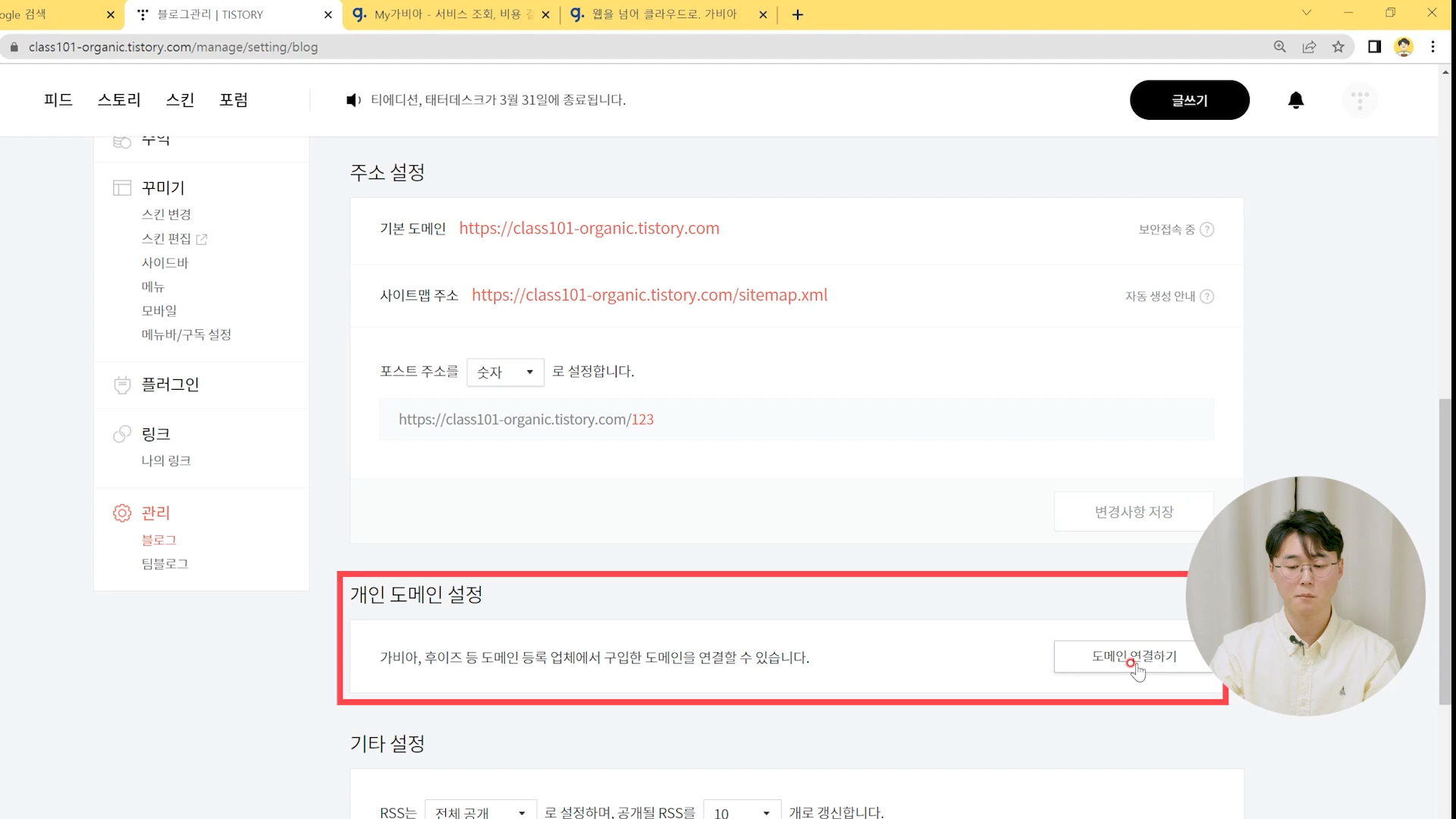The height and width of the screenshot is (819, 1456).
Task: Click the help icon beside 자동 생성 안내
Action: tap(1207, 297)
